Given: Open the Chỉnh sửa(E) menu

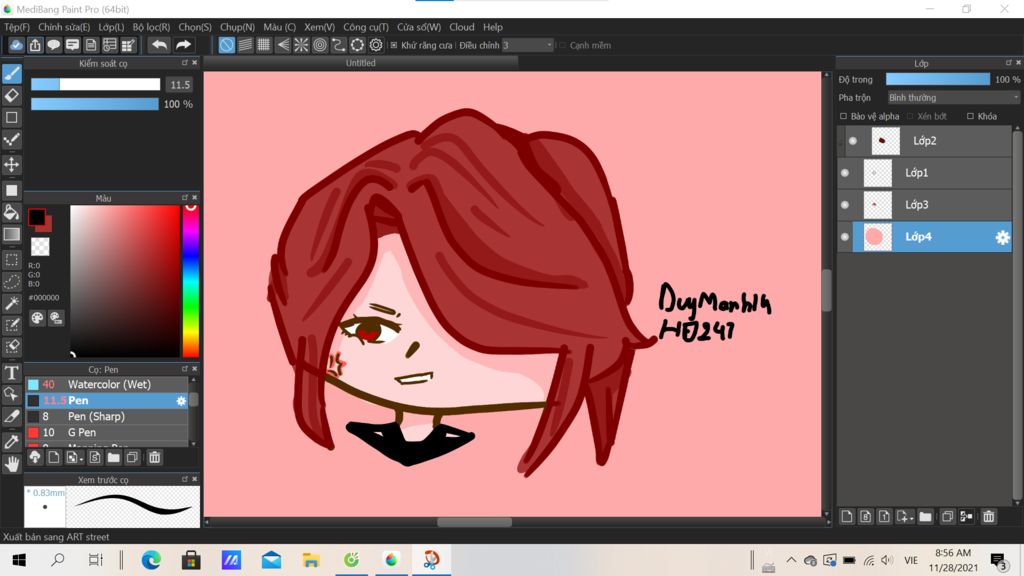Looking at the screenshot, I should [64, 27].
